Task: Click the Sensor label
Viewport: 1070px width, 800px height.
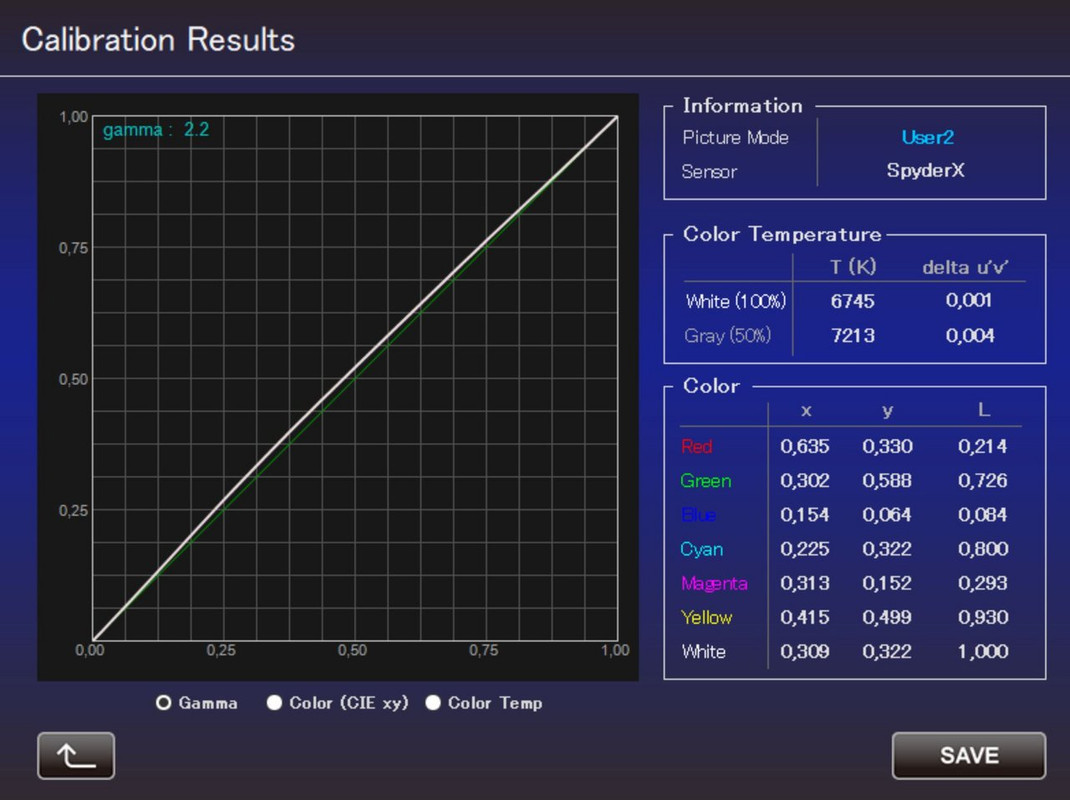Action: pos(709,171)
